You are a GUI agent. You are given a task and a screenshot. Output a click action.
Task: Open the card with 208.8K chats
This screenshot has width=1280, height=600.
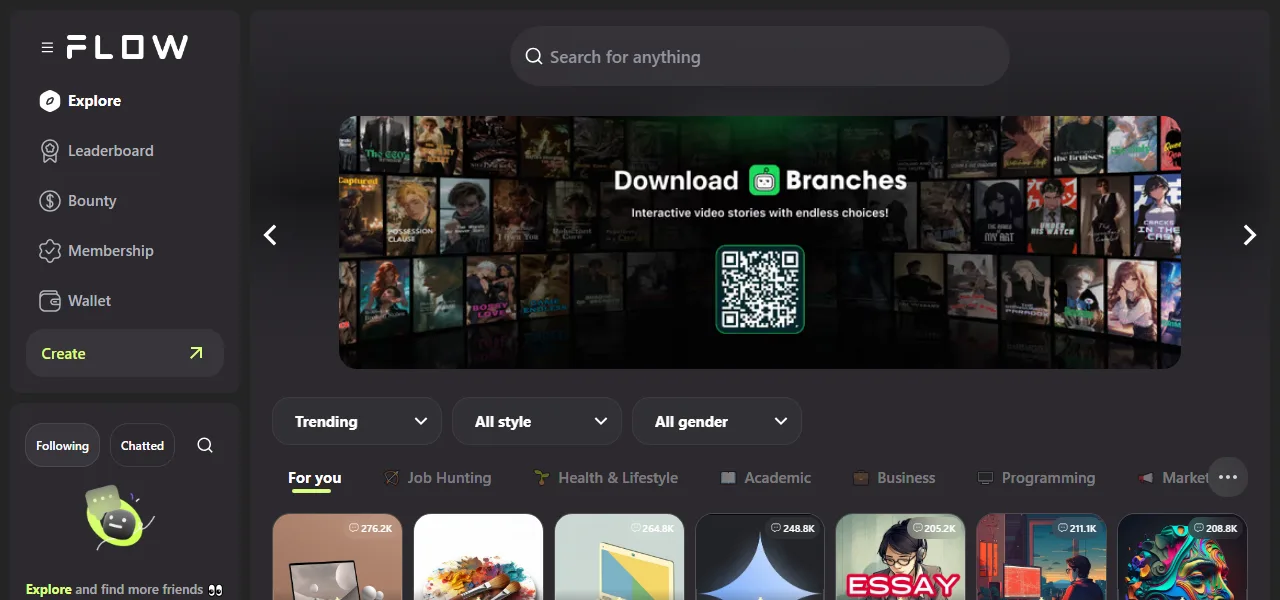[1183, 557]
